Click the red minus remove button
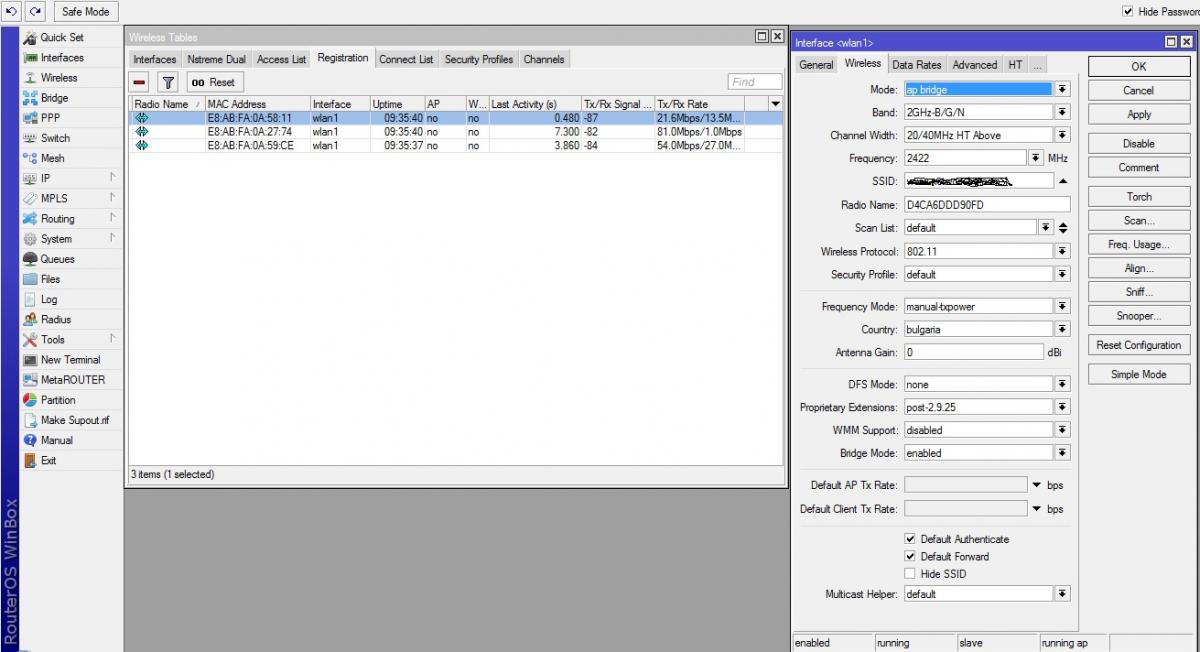The height and width of the screenshot is (652, 1200). click(x=140, y=82)
